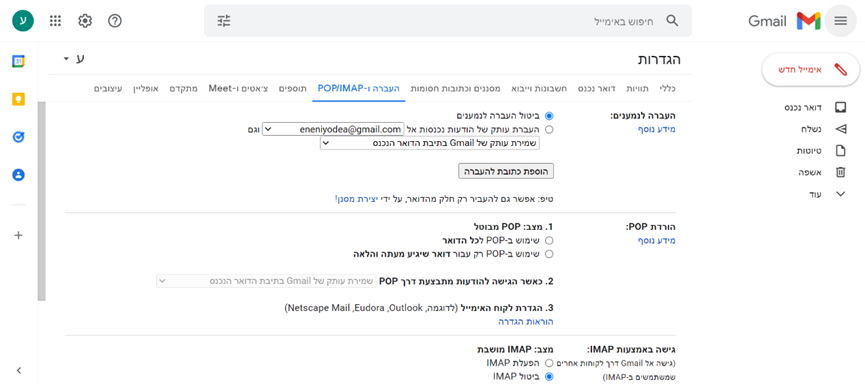Open the eneniyodea@gmail.com forwarding address dropdown
The image size is (865, 384).
coord(333,129)
